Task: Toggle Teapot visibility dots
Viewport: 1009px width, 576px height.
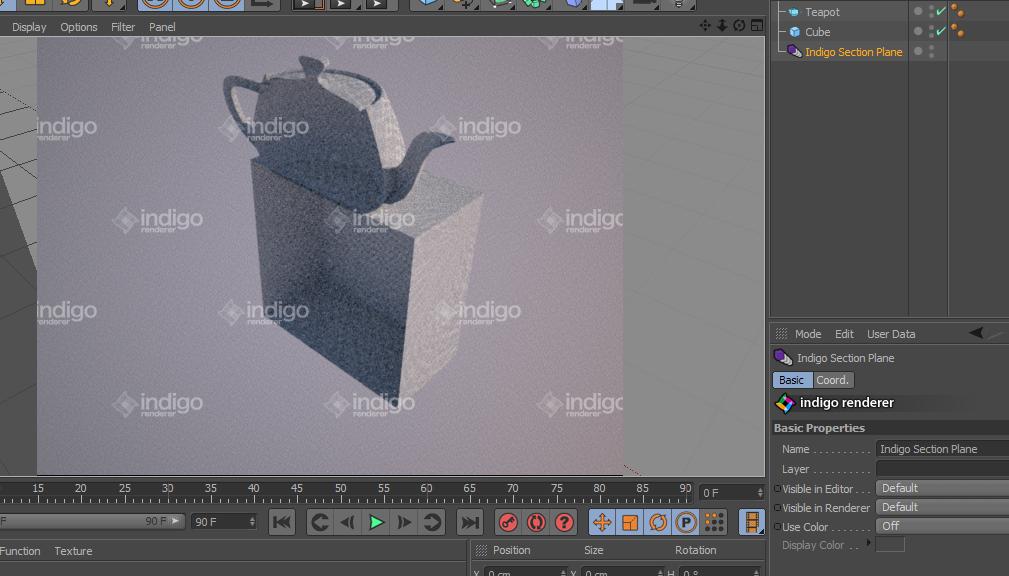Action: coord(931,12)
